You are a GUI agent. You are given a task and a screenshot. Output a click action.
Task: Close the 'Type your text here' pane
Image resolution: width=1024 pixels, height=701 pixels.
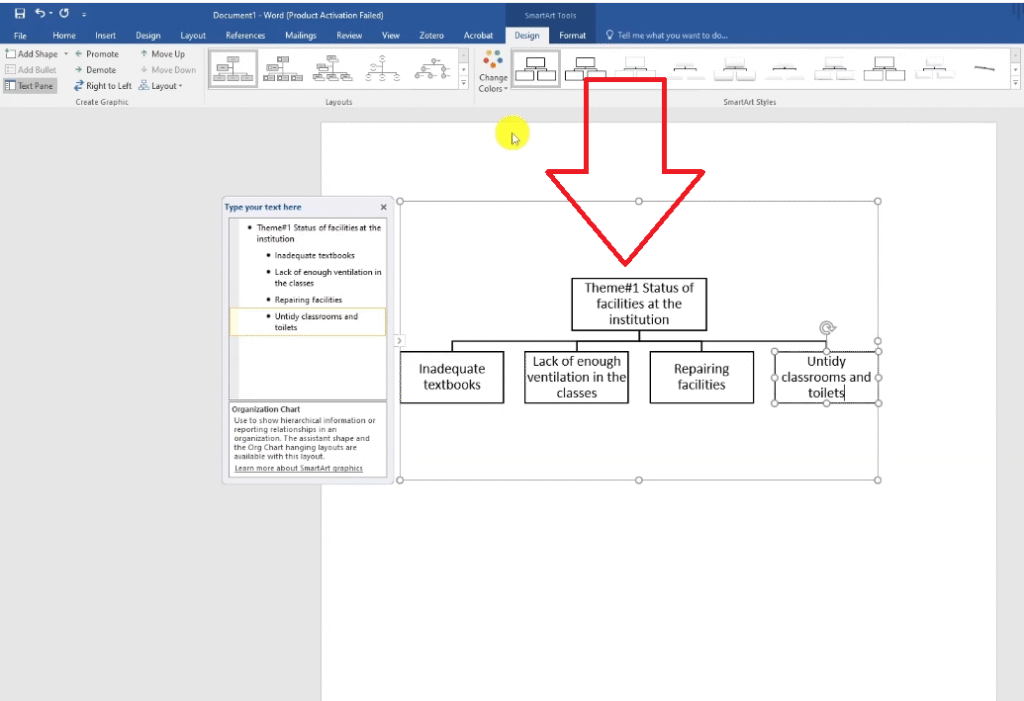tap(383, 207)
